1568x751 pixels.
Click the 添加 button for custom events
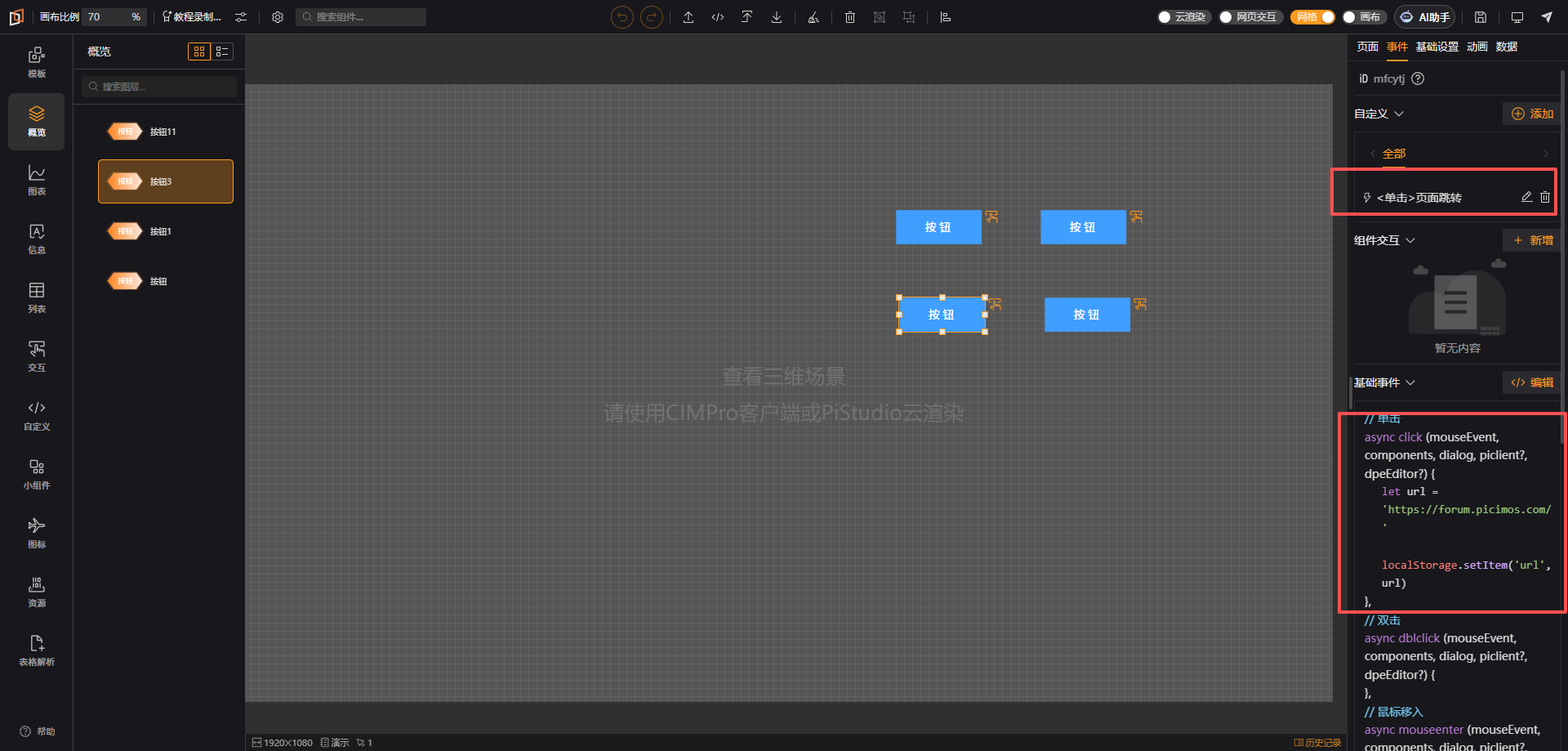point(1531,114)
